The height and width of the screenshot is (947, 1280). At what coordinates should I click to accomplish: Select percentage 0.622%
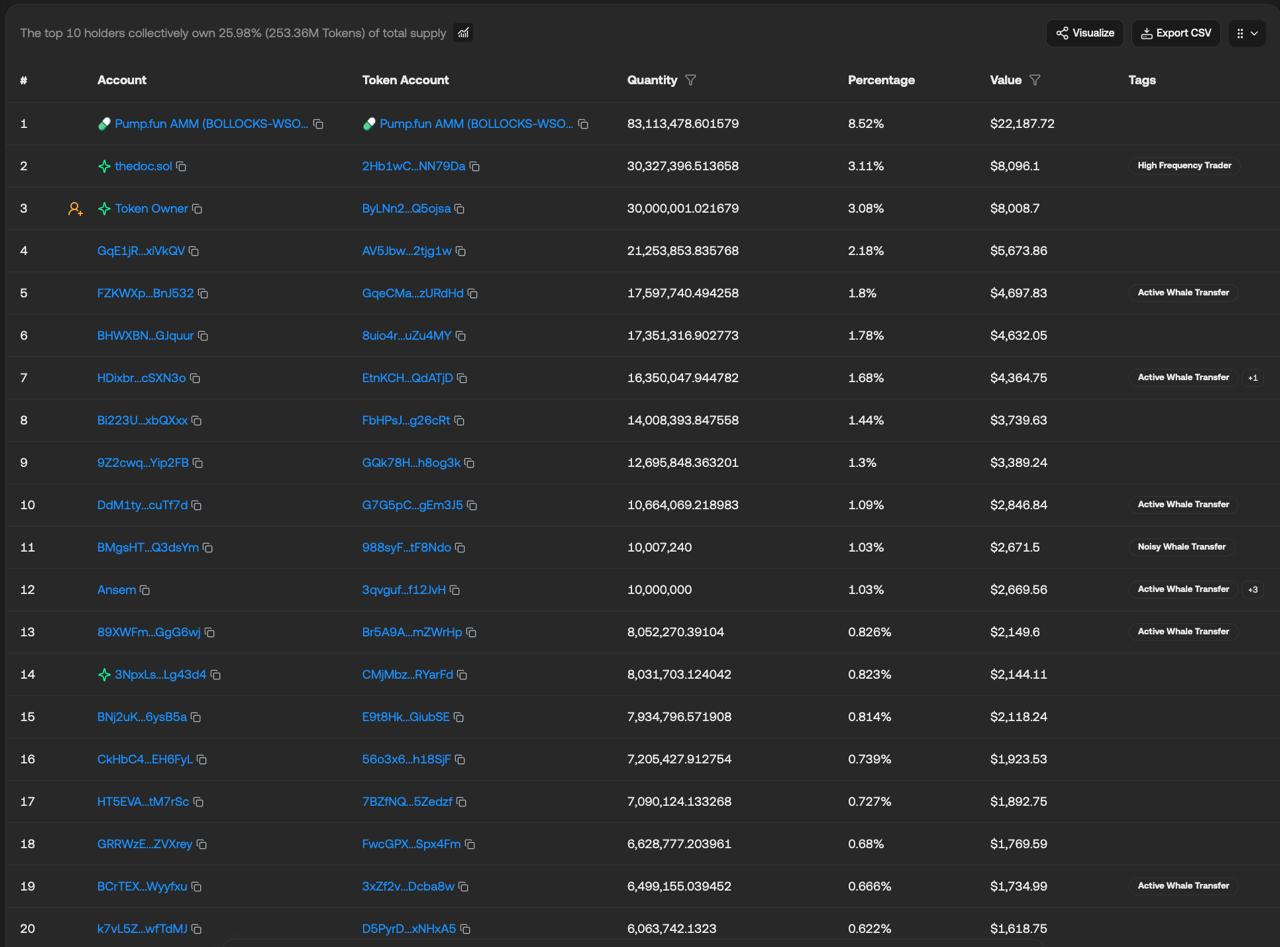[x=869, y=929]
